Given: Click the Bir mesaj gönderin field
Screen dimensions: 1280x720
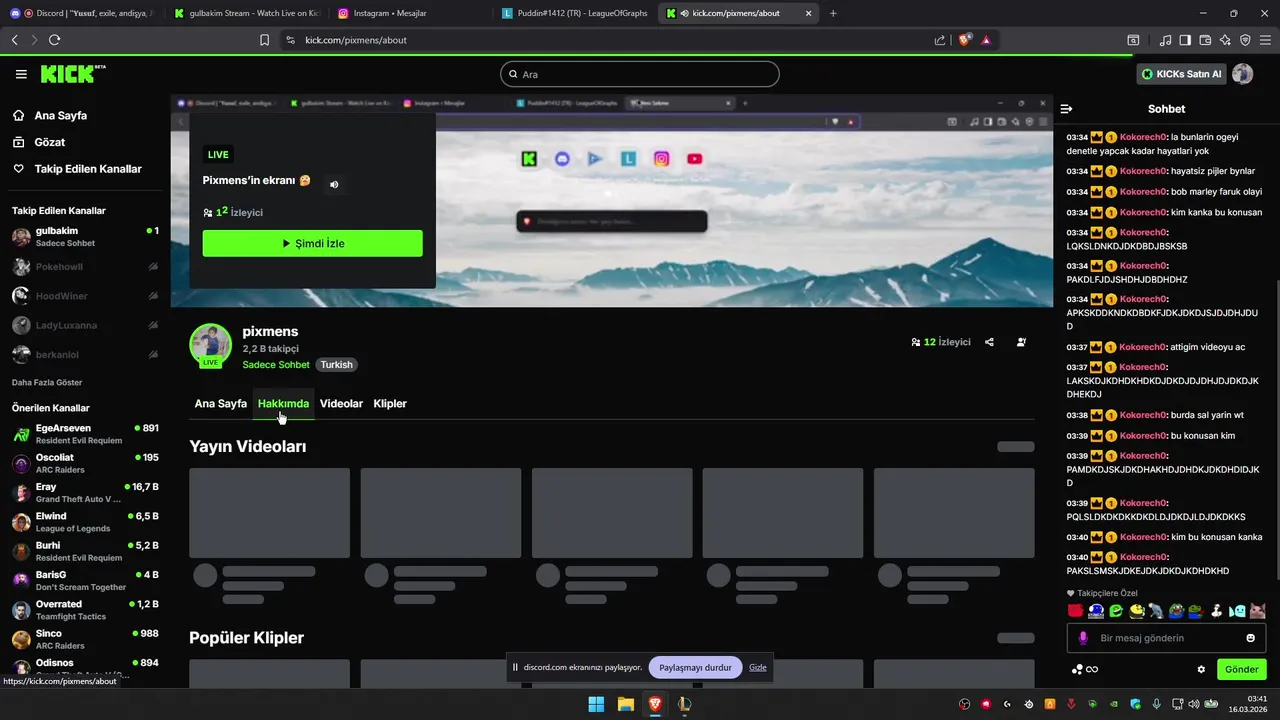Looking at the screenshot, I should click(1166, 638).
